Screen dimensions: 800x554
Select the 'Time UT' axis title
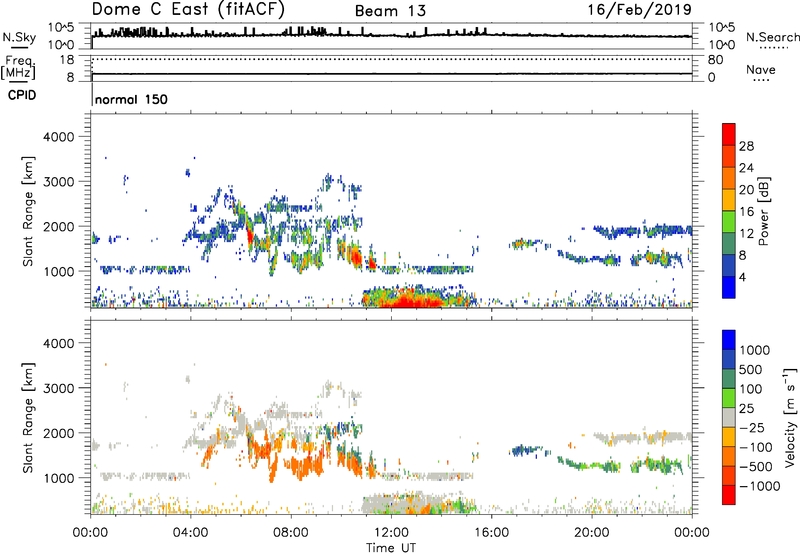click(391, 548)
